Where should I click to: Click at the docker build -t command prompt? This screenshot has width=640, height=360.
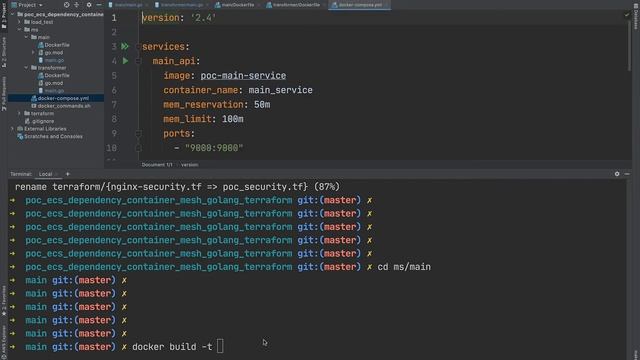172,347
